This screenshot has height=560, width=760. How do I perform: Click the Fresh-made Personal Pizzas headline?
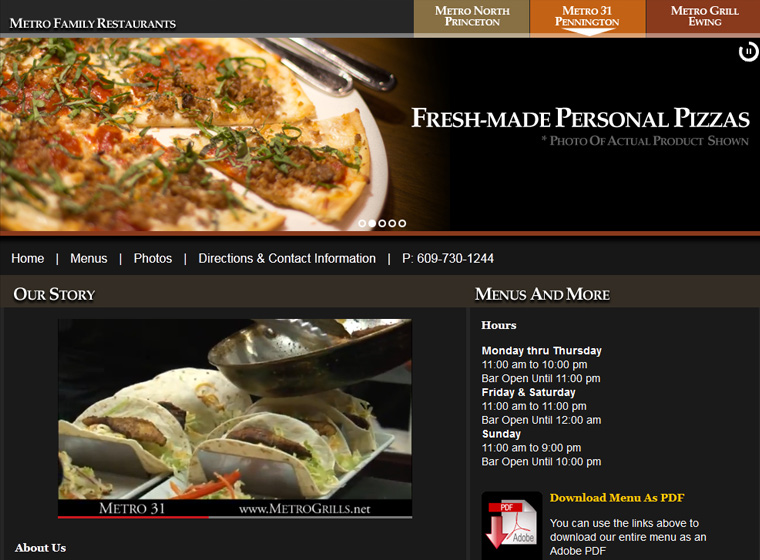(x=580, y=119)
